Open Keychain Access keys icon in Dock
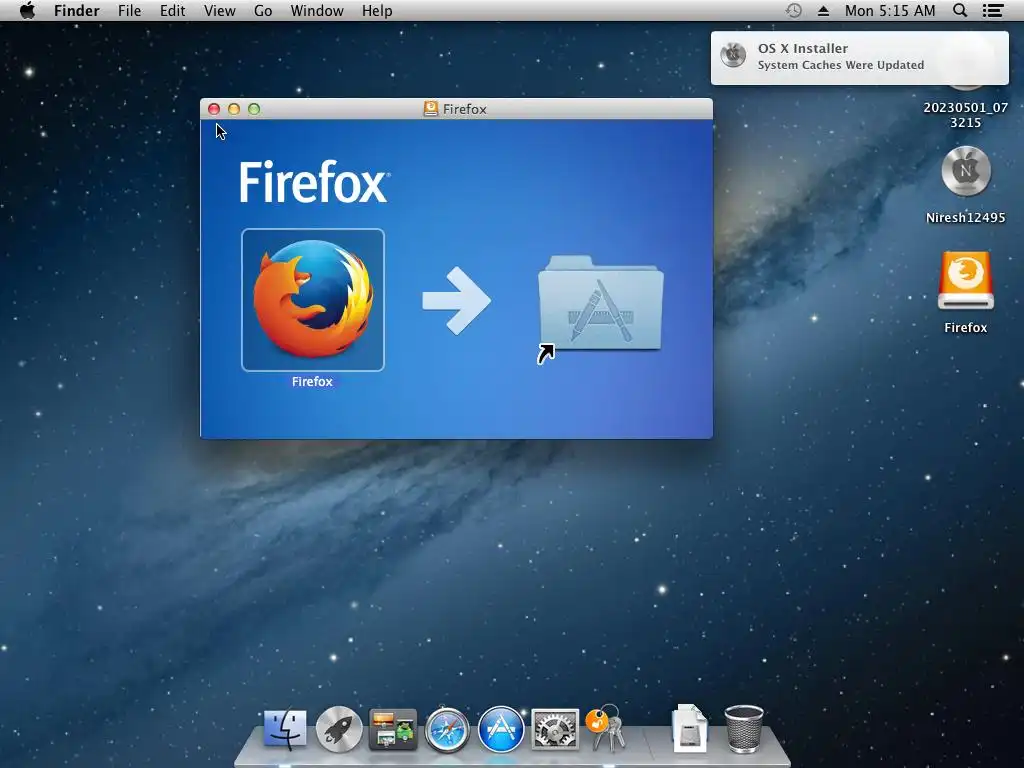Viewport: 1024px width, 768px height. click(x=605, y=728)
